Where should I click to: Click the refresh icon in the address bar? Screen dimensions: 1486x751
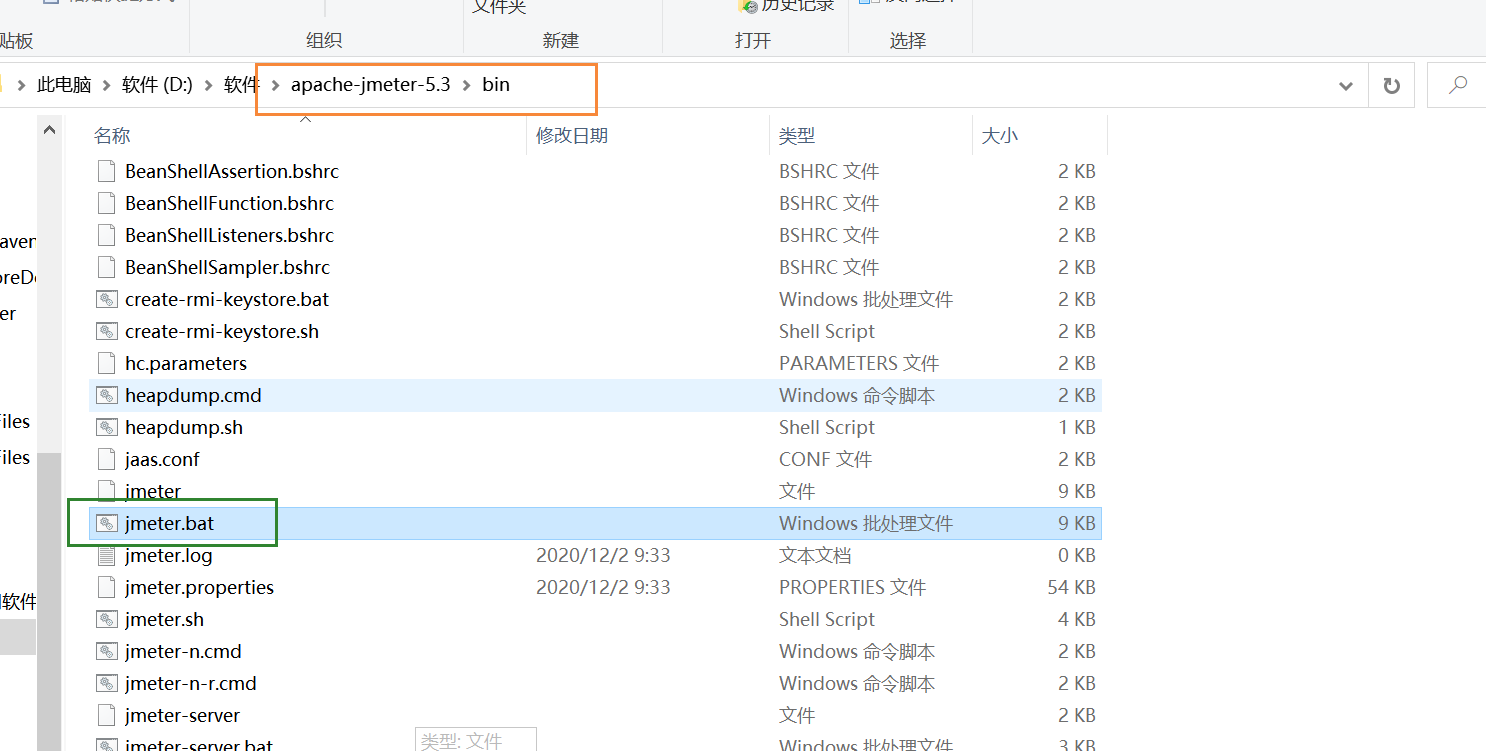(x=1391, y=85)
